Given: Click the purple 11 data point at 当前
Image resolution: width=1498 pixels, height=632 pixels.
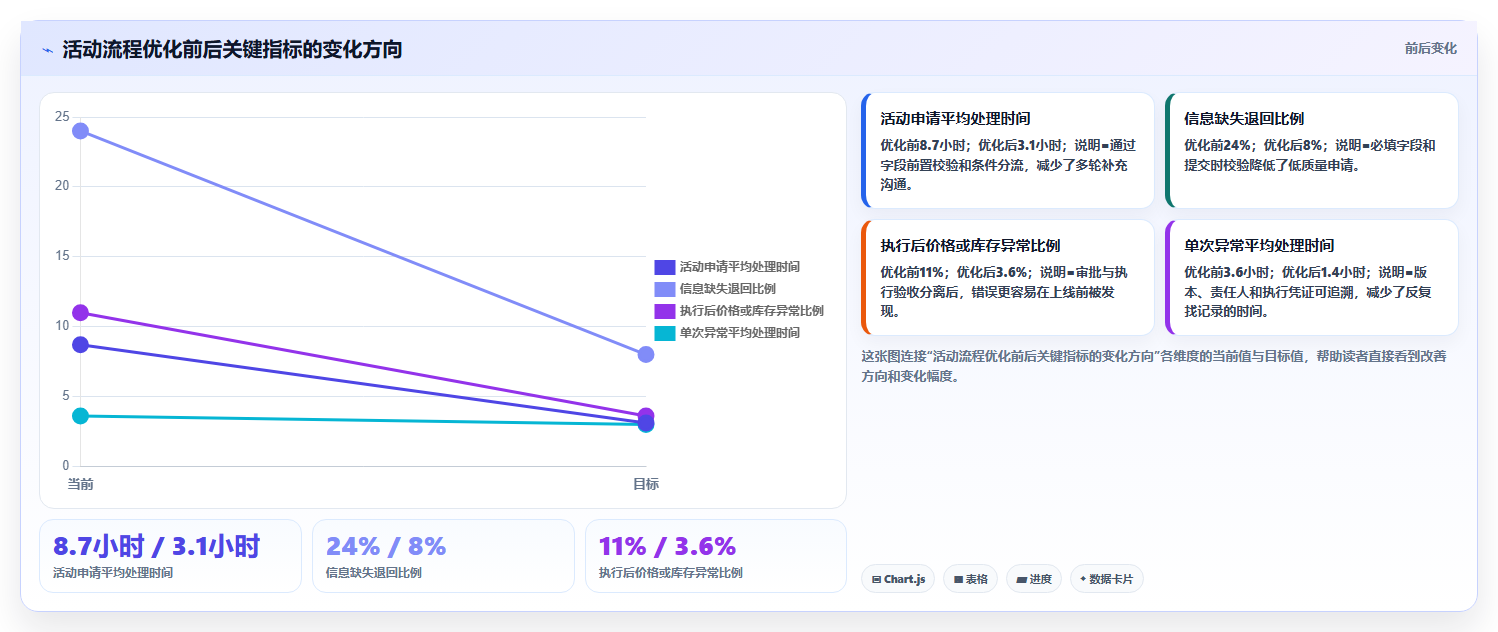Looking at the screenshot, I should pyautogui.click(x=81, y=313).
